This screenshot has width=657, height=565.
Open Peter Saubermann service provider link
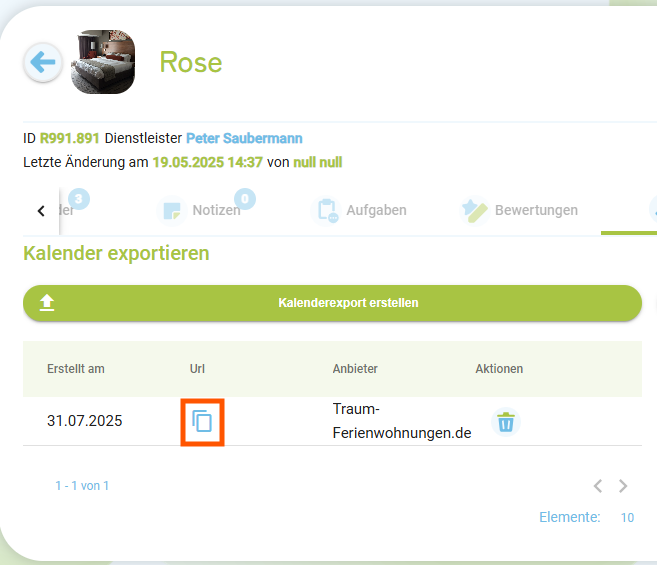(244, 138)
